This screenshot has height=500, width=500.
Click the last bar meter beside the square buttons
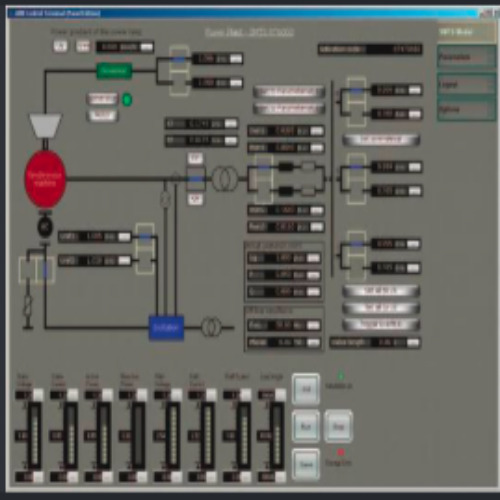(x=277, y=435)
